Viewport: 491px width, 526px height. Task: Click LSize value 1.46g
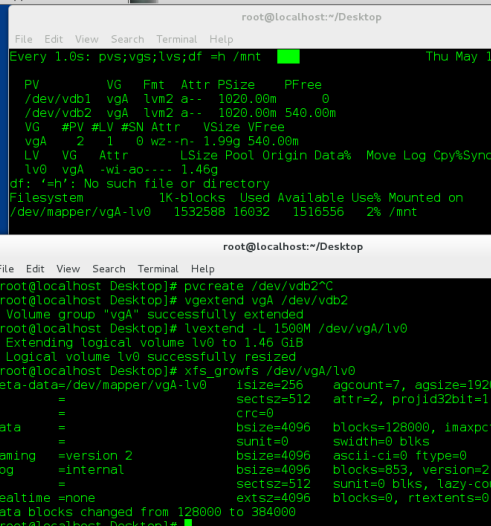pyautogui.click(x=199, y=170)
